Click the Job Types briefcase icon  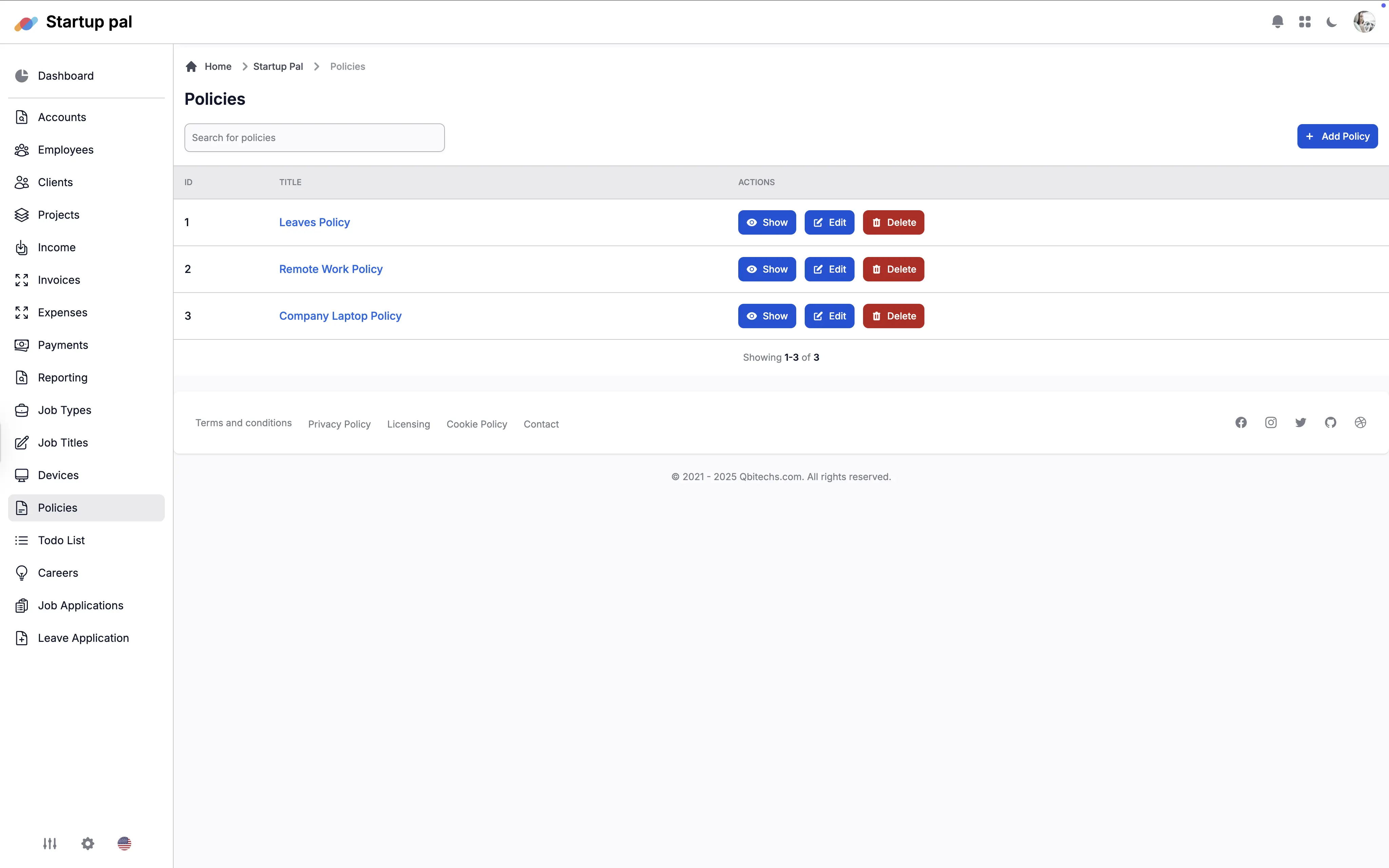coord(22,410)
